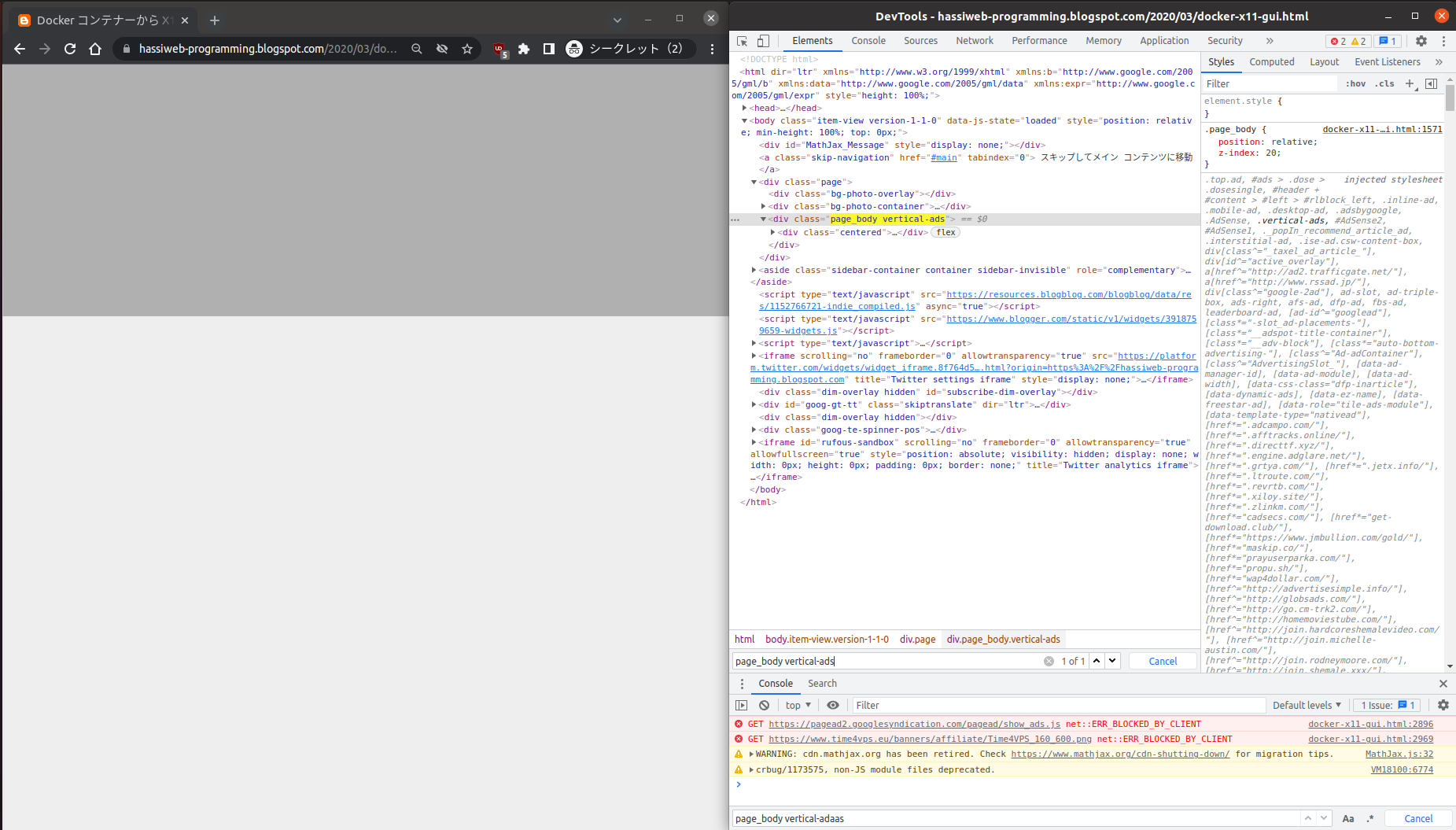The height and width of the screenshot is (830, 1456).
Task: Open the drawer three-dot menu
Action: (742, 684)
